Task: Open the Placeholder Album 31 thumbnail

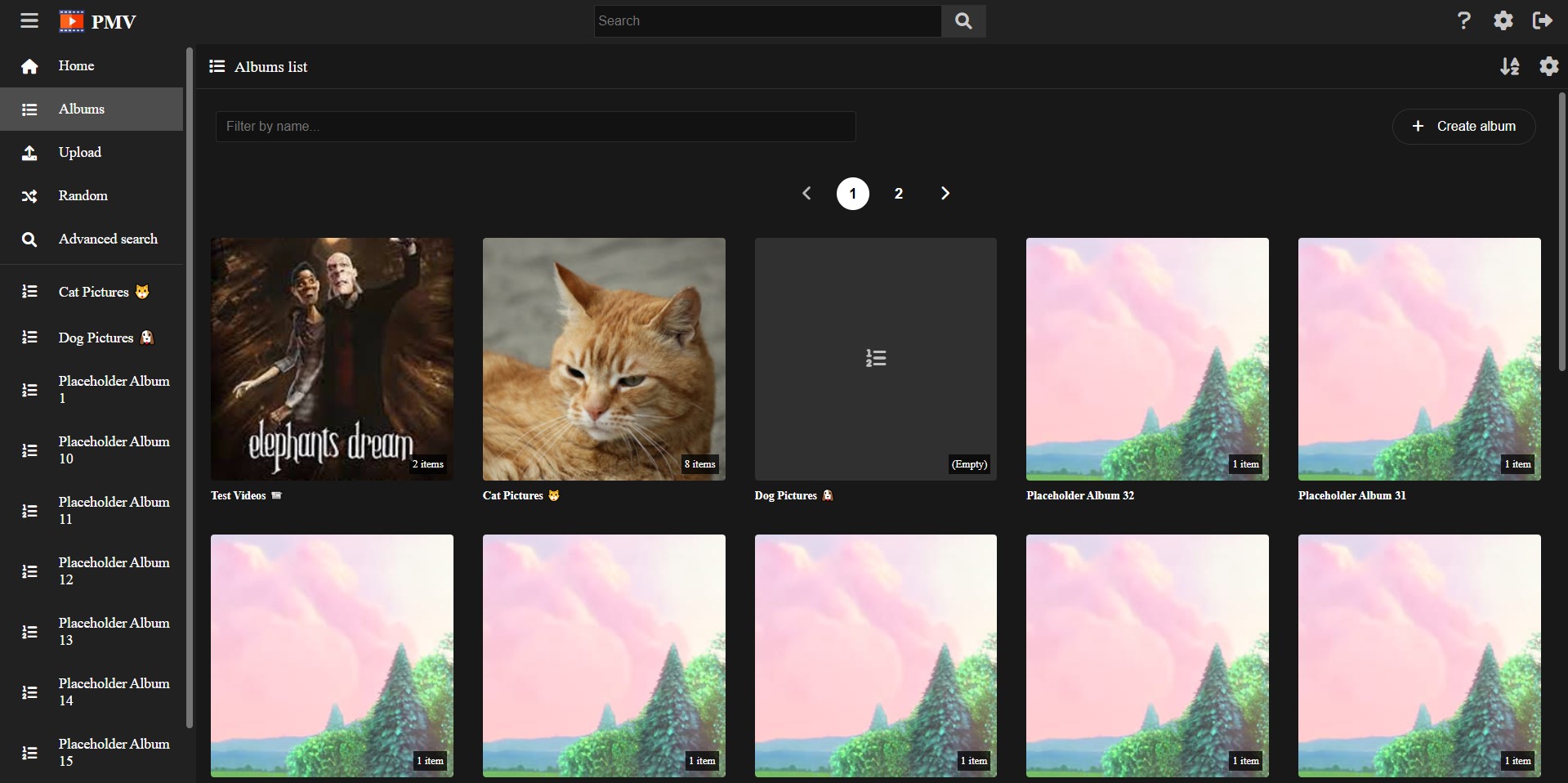Action: tap(1419, 359)
